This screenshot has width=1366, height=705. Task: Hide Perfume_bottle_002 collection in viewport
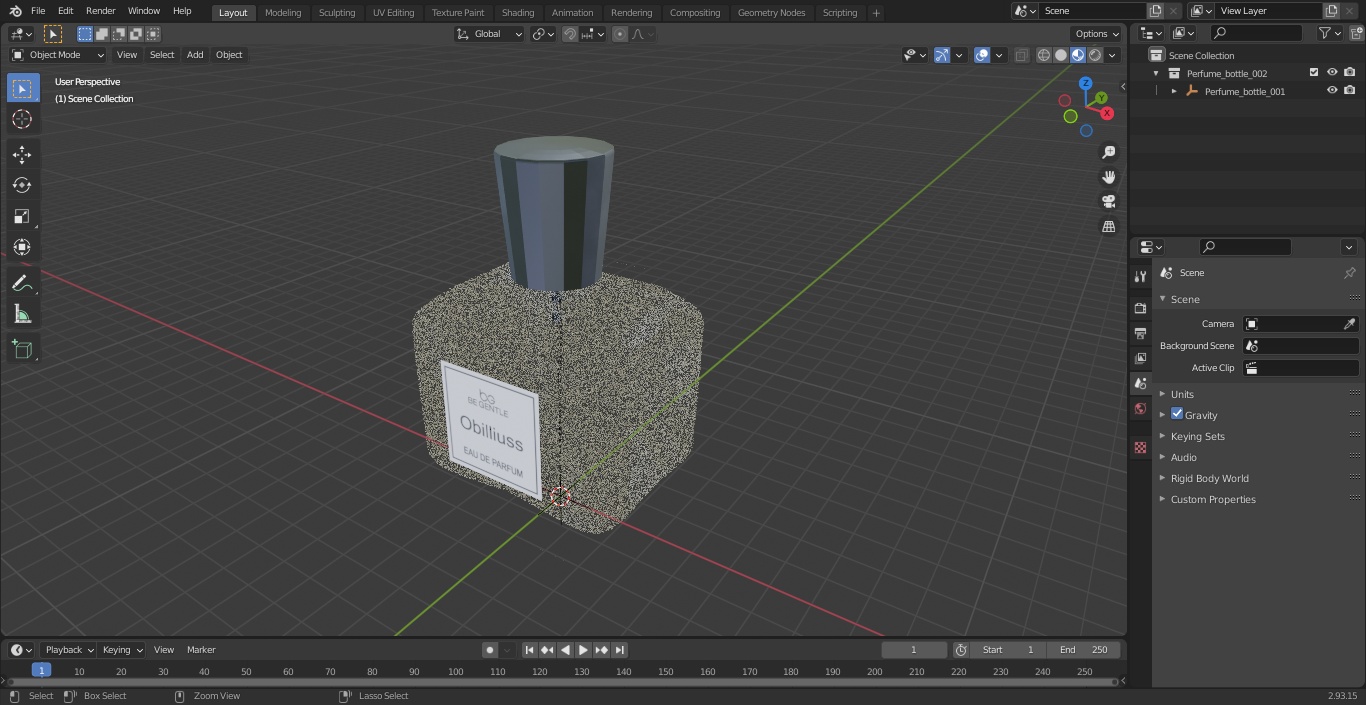1332,73
